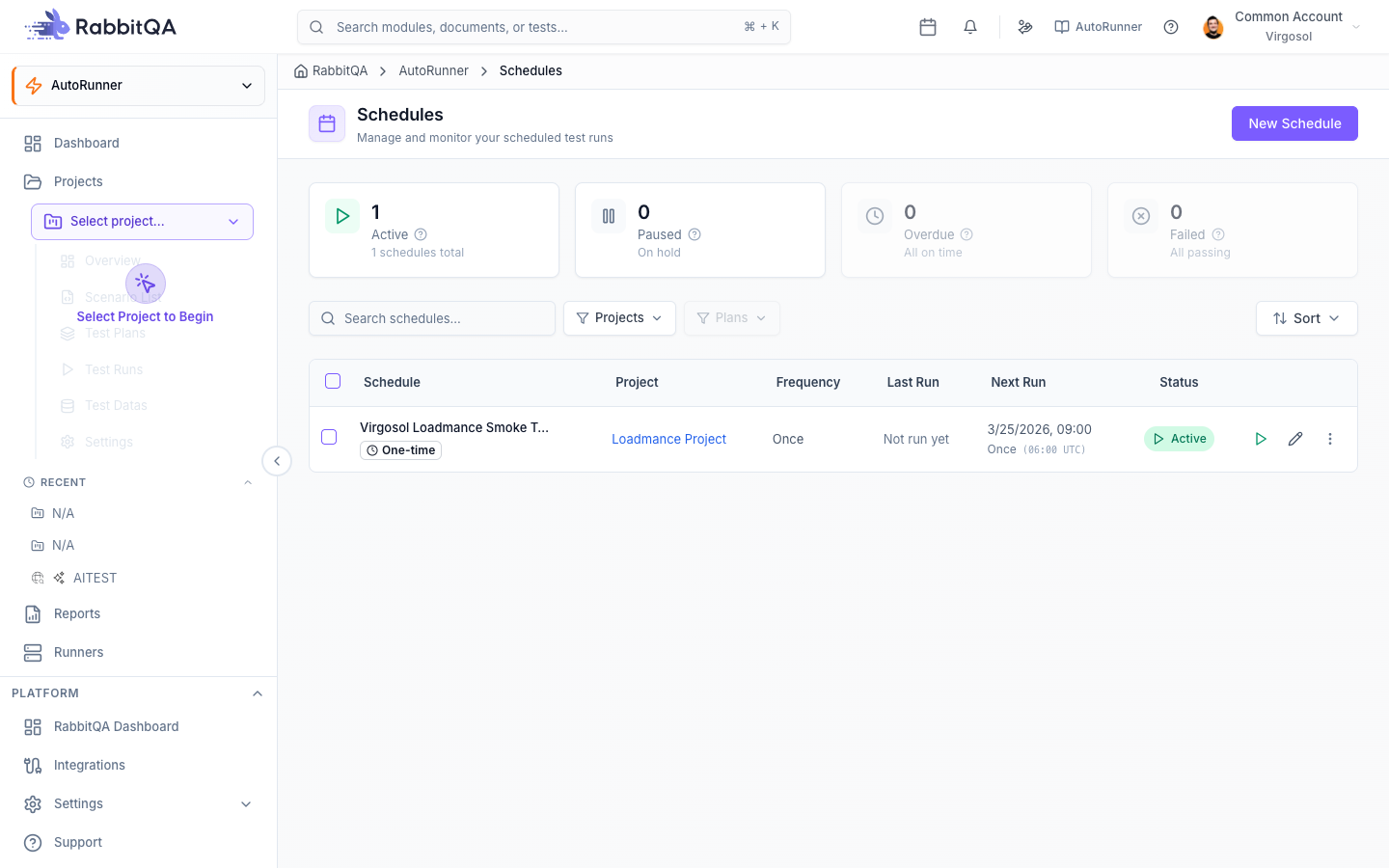This screenshot has width=1389, height=868.
Task: Select all schedules with the header checkbox
Action: pyautogui.click(x=333, y=381)
